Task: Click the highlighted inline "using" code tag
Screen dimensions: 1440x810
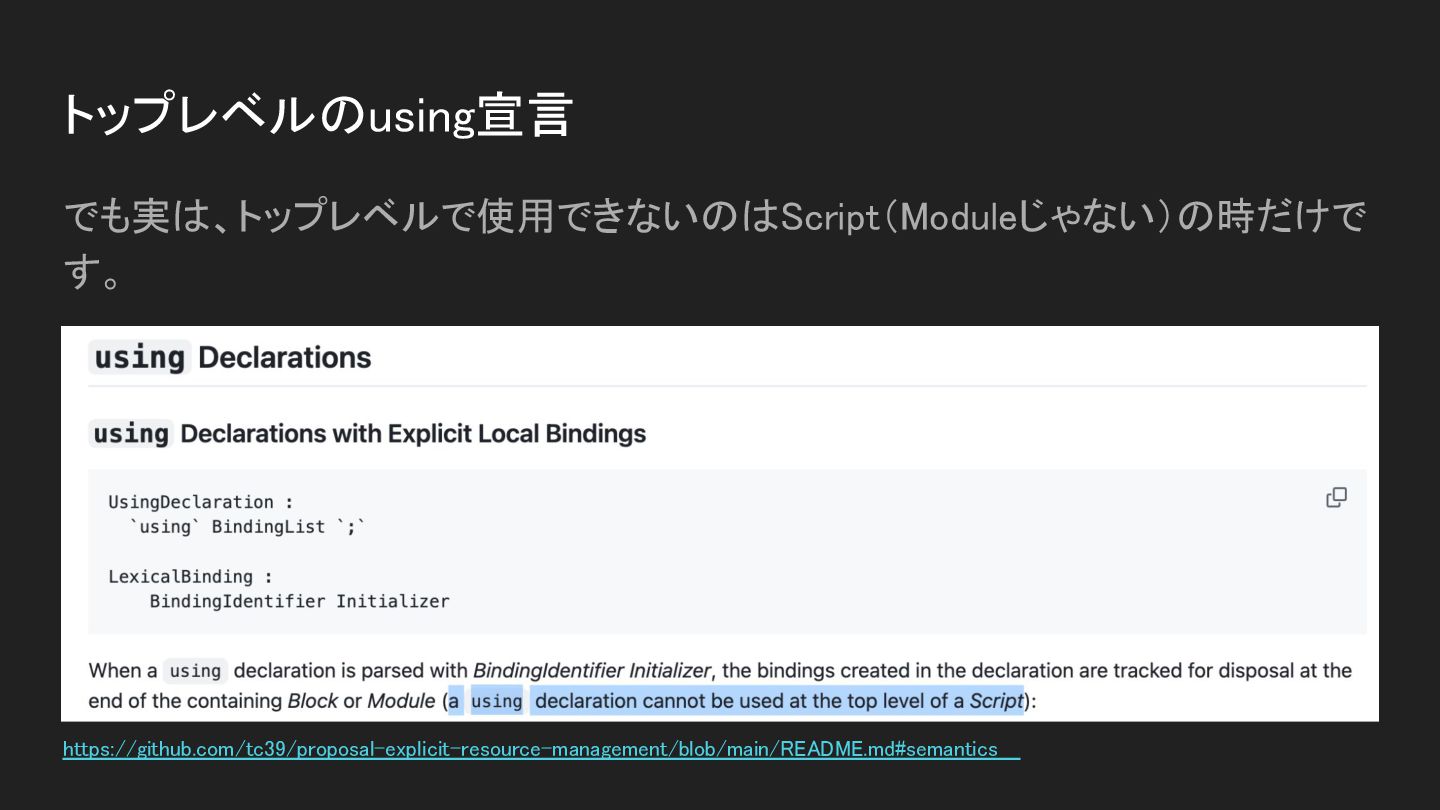Action: pyautogui.click(x=496, y=701)
